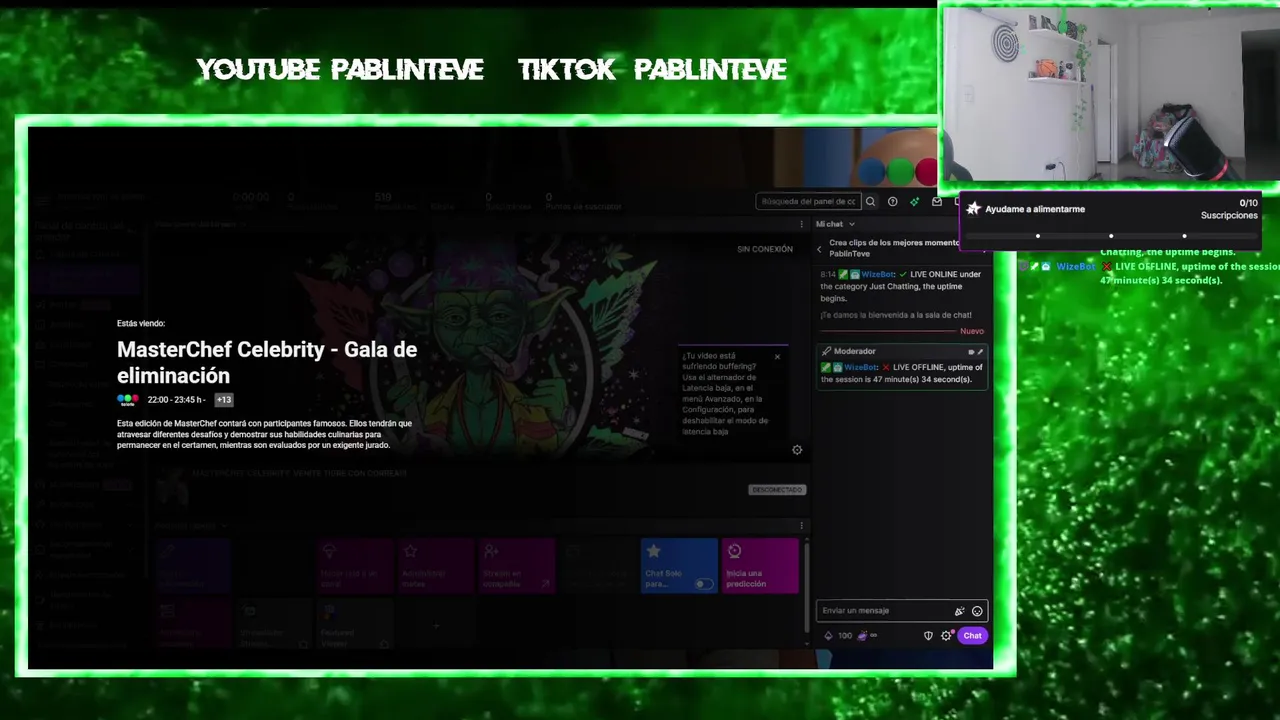Click the Suscripciones goal progress bar
The height and width of the screenshot is (720, 1280).
tap(1110, 236)
